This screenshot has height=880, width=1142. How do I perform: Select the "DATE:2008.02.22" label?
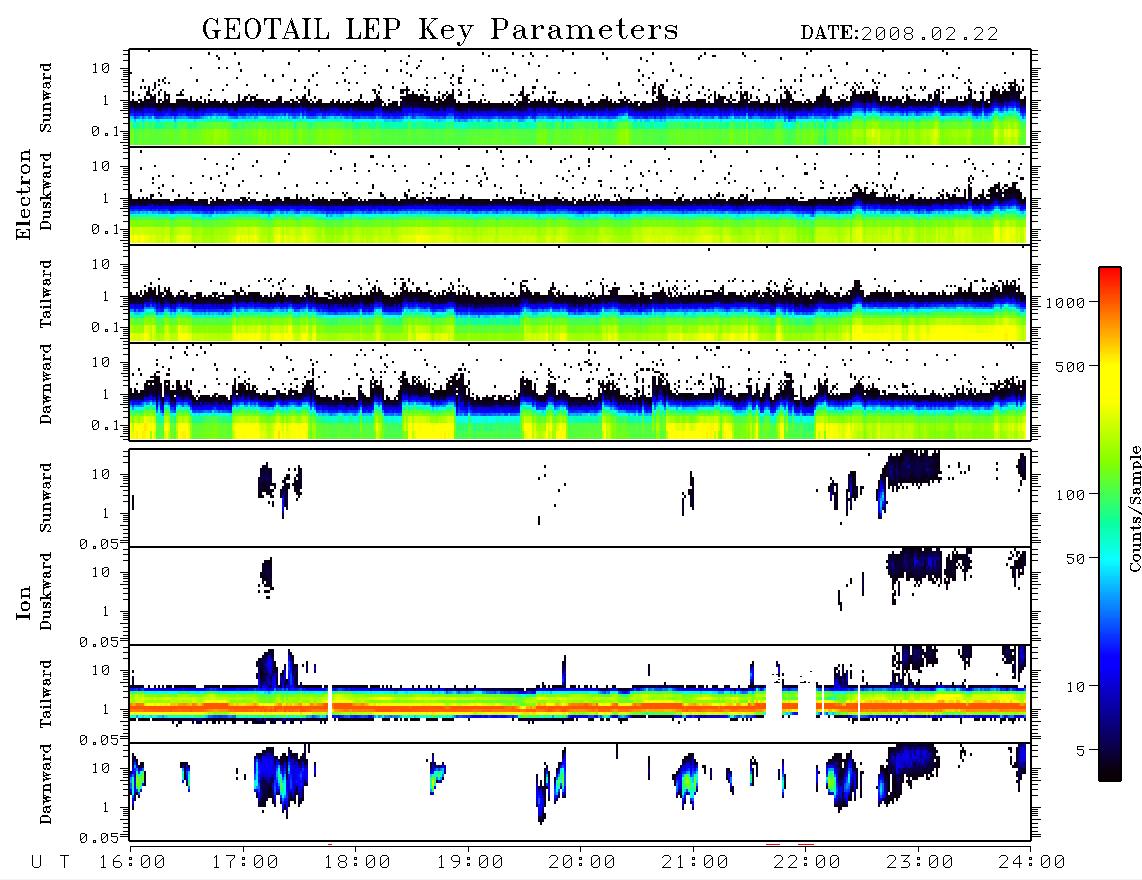click(x=899, y=34)
